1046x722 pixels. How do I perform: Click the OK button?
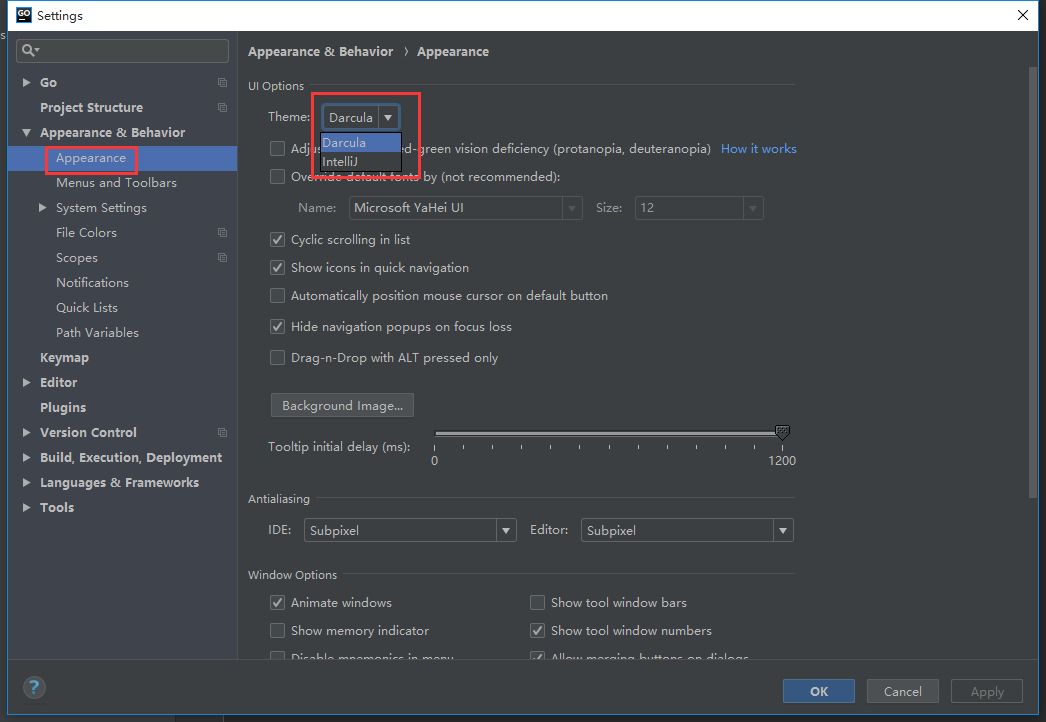[x=819, y=691]
